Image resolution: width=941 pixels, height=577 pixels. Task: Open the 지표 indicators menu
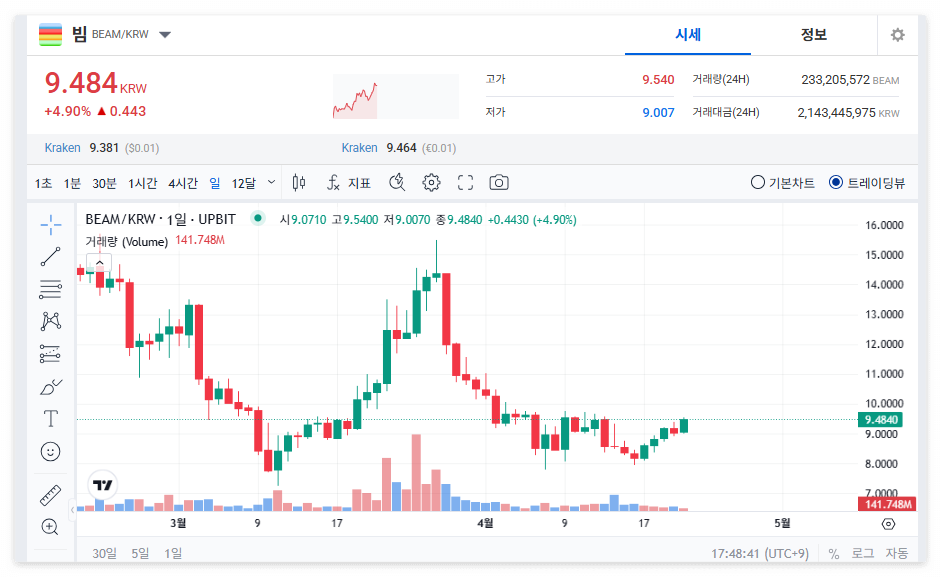click(x=349, y=183)
